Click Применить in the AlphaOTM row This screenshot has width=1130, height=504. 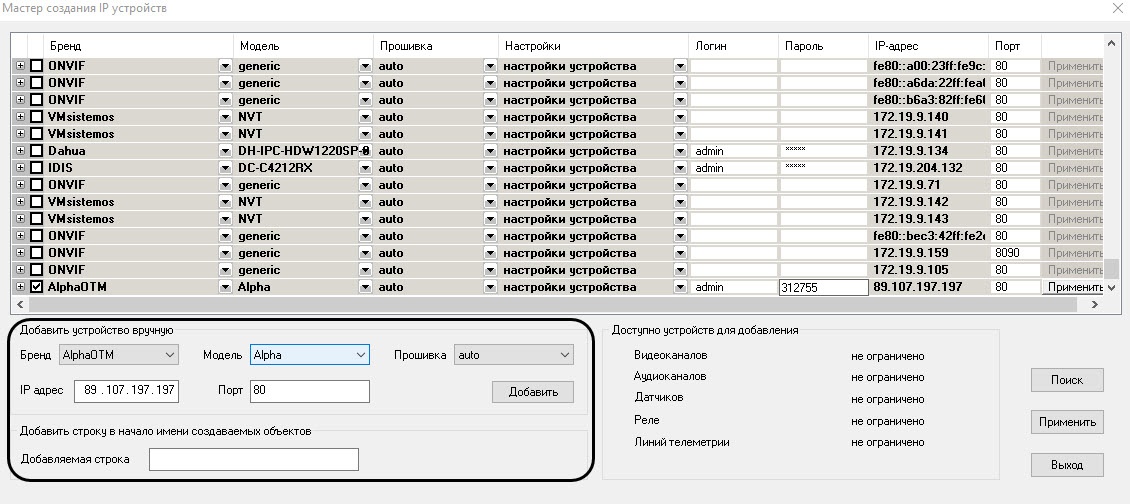pyautogui.click(x=1074, y=287)
